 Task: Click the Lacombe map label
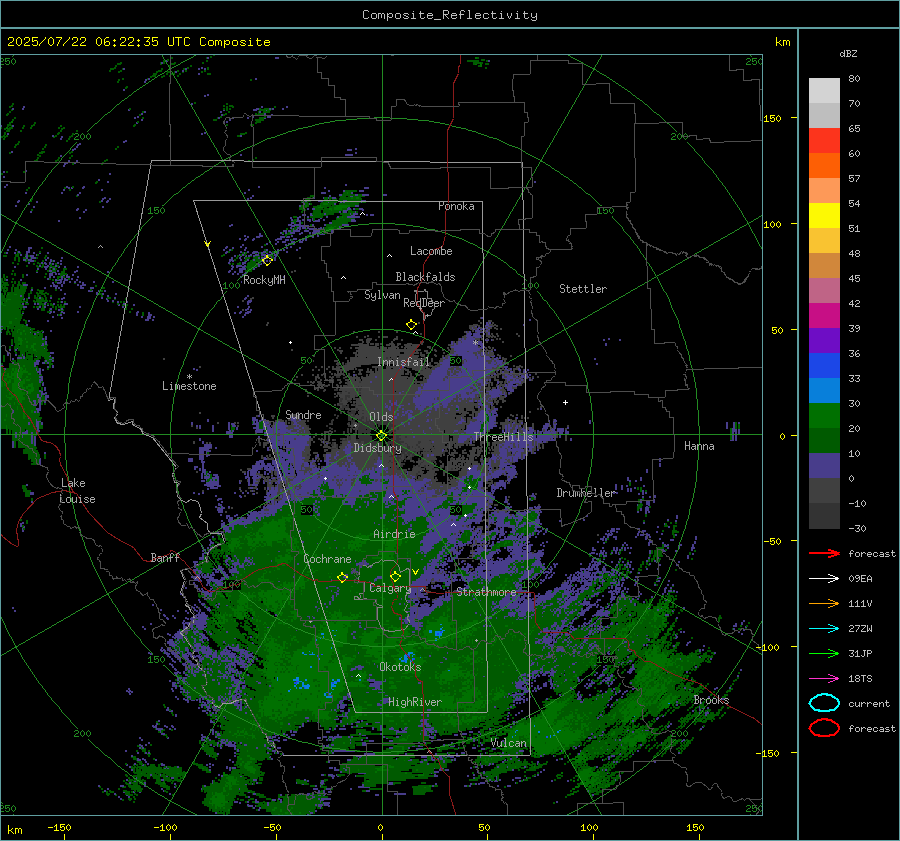pyautogui.click(x=431, y=251)
